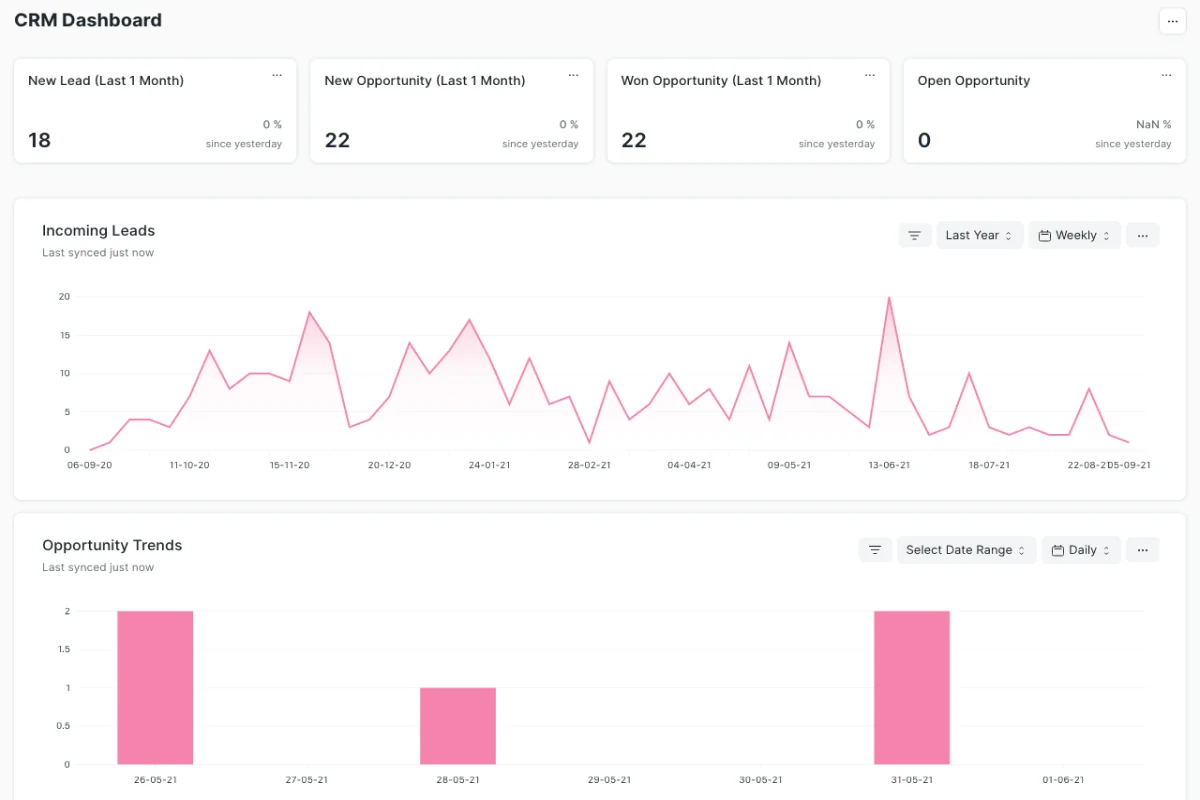This screenshot has width=1200, height=800.
Task: Click the New Lead count 18
Action: (39, 140)
